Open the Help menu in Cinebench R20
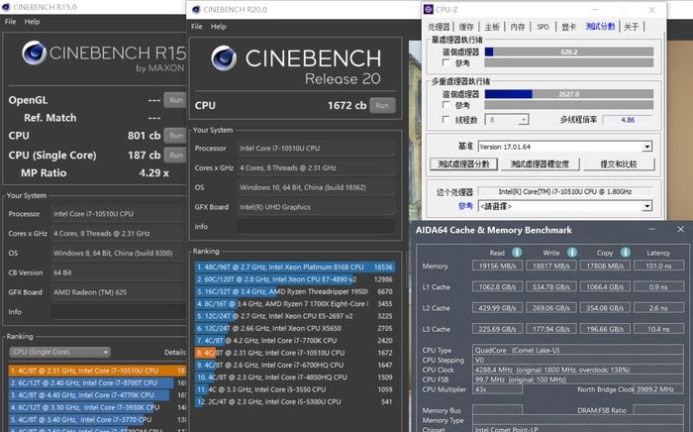This screenshot has height=432, width=693. pyautogui.click(x=220, y=25)
